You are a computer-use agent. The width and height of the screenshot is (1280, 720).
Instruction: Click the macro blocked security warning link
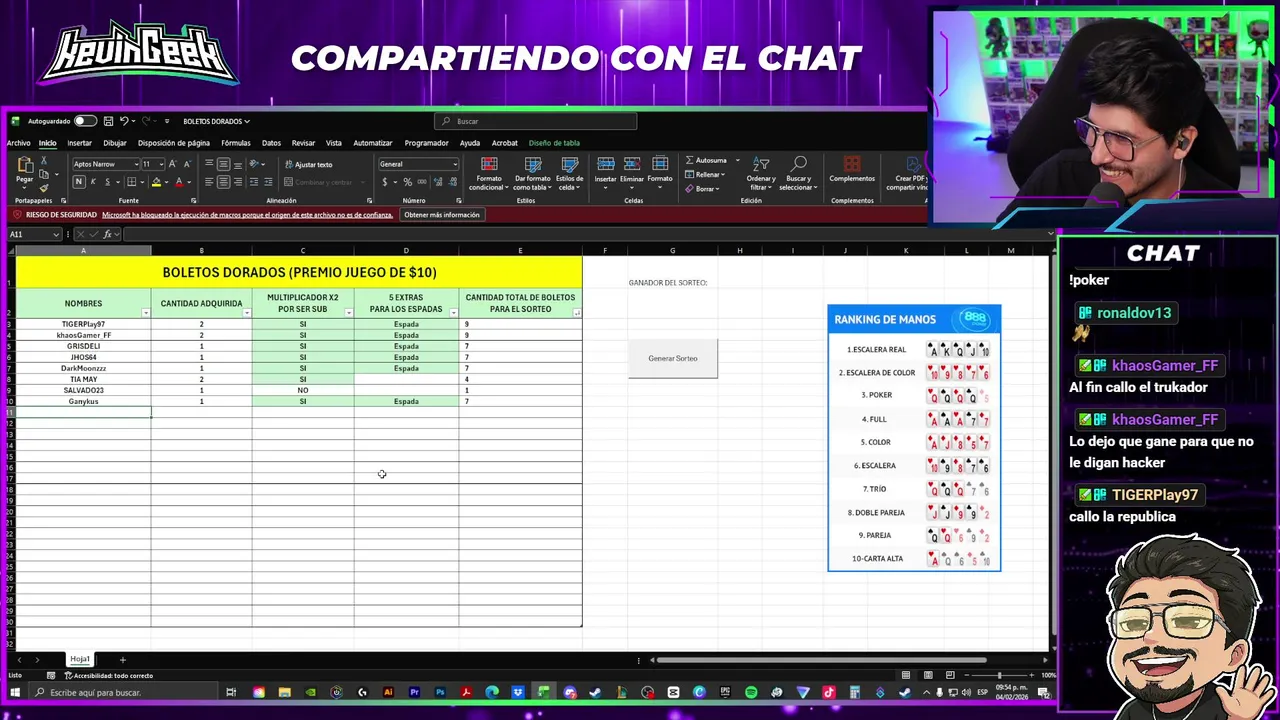[x=247, y=215]
